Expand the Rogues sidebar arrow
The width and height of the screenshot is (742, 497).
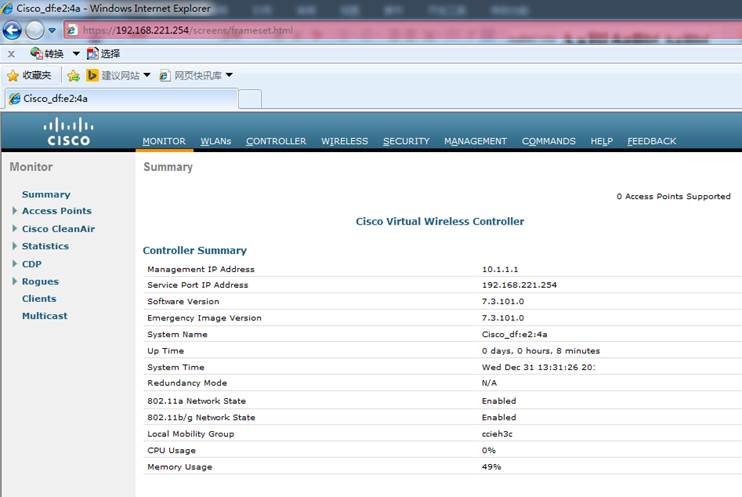click(x=14, y=281)
